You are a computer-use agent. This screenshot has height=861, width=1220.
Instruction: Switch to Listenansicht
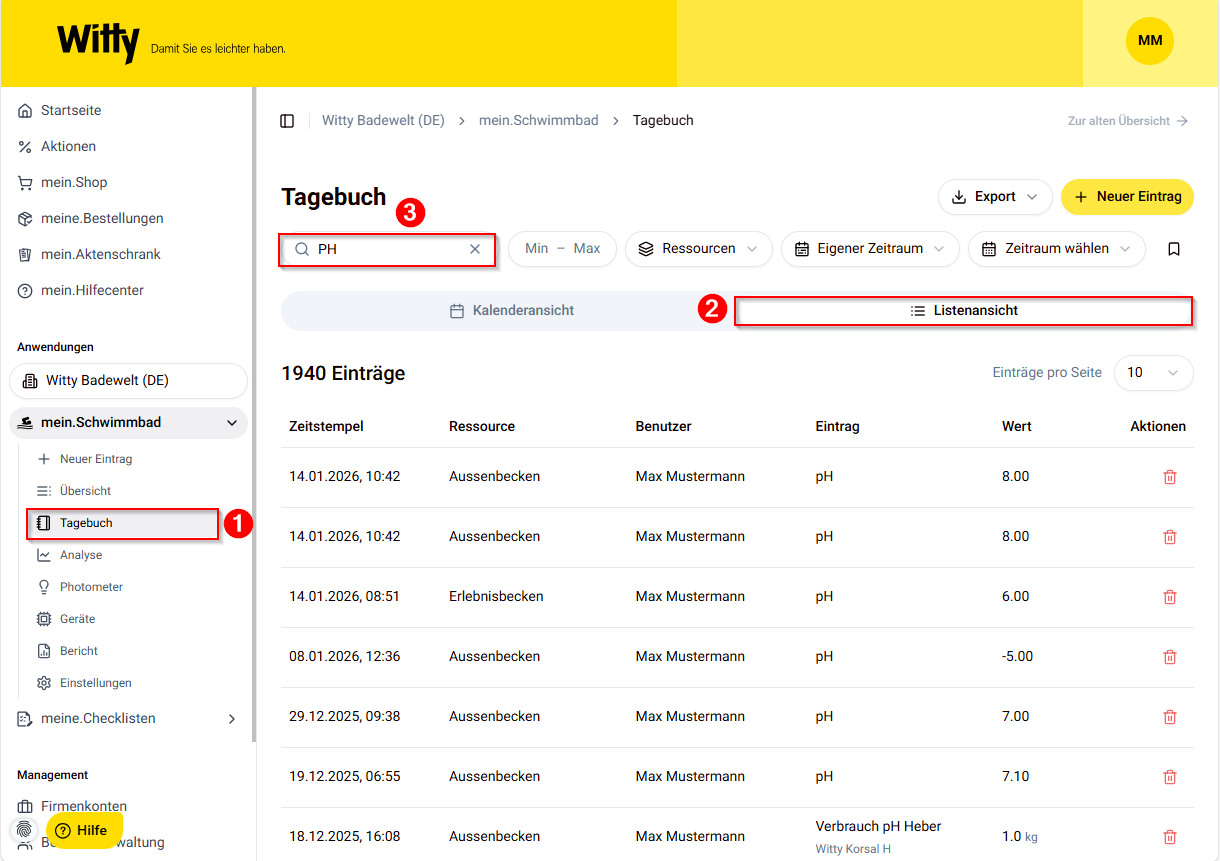963,311
